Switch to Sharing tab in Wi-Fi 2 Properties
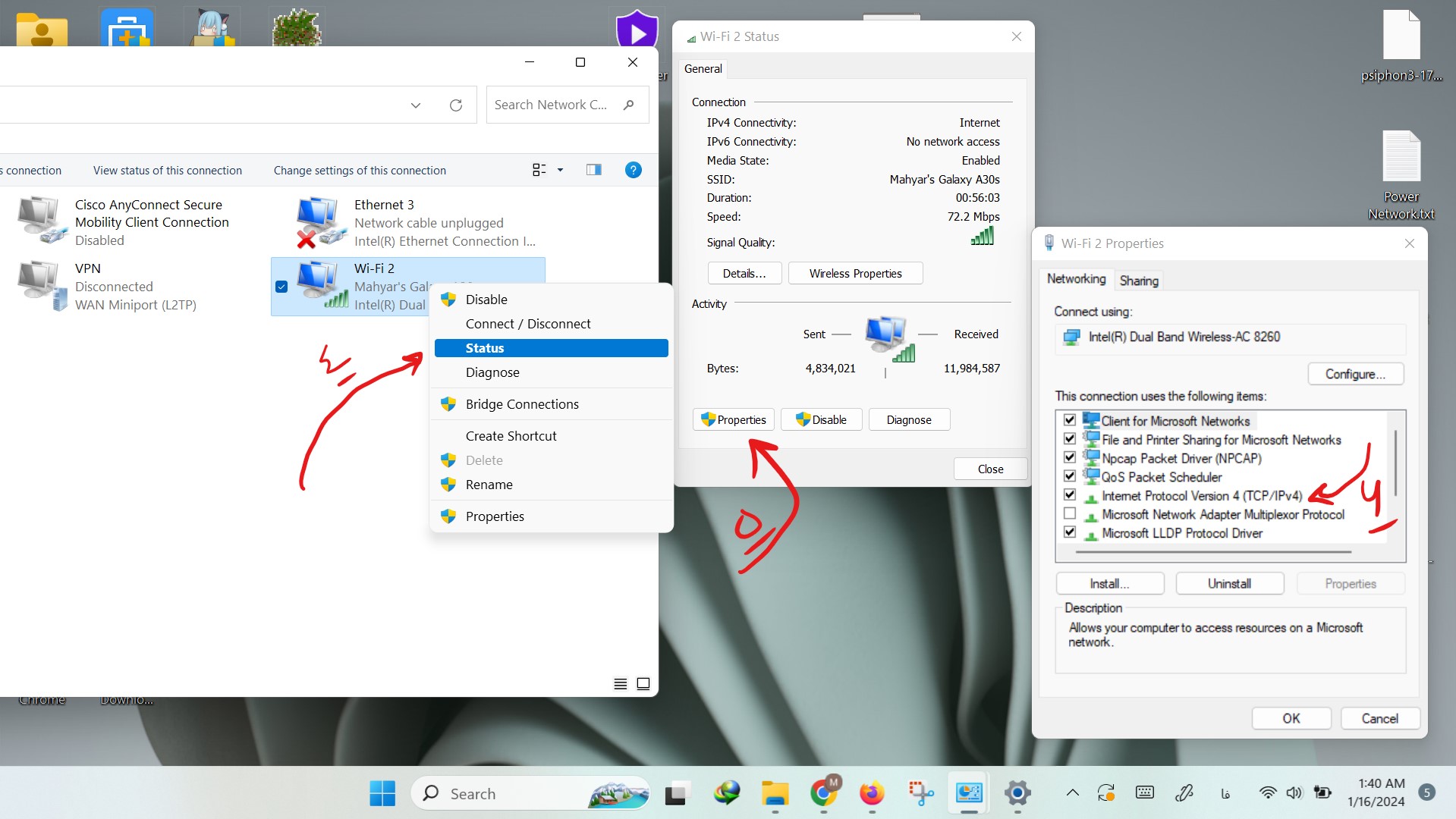This screenshot has width=1456, height=819. (x=1139, y=281)
